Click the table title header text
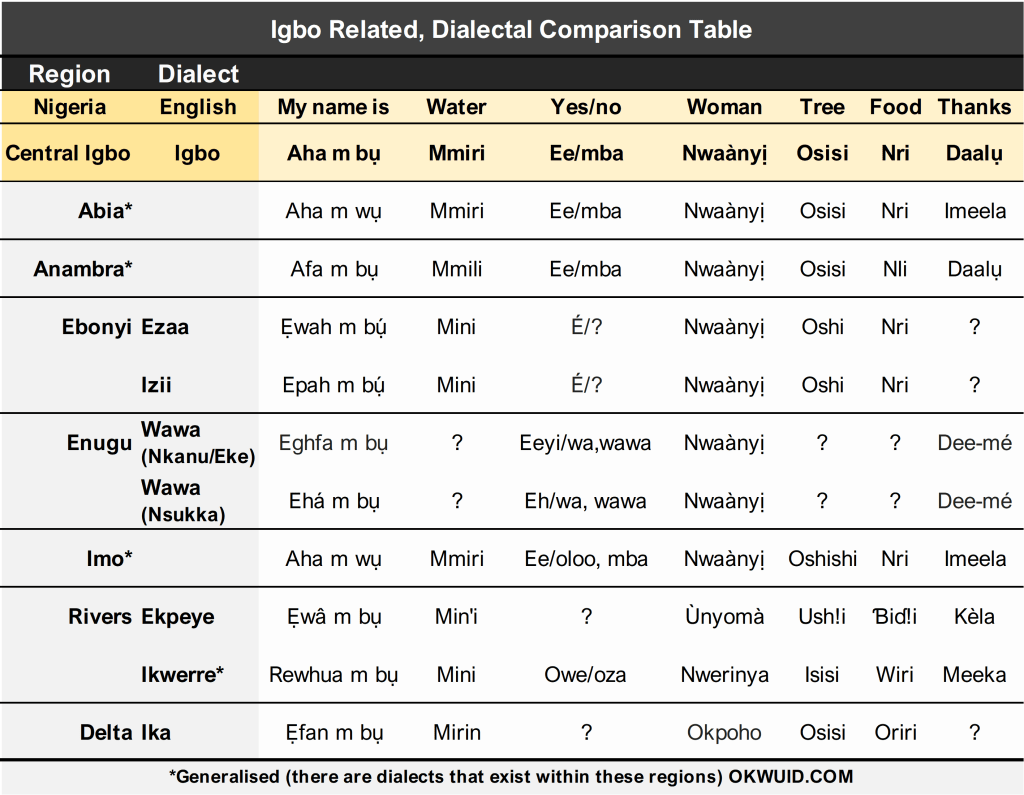 (511, 29)
